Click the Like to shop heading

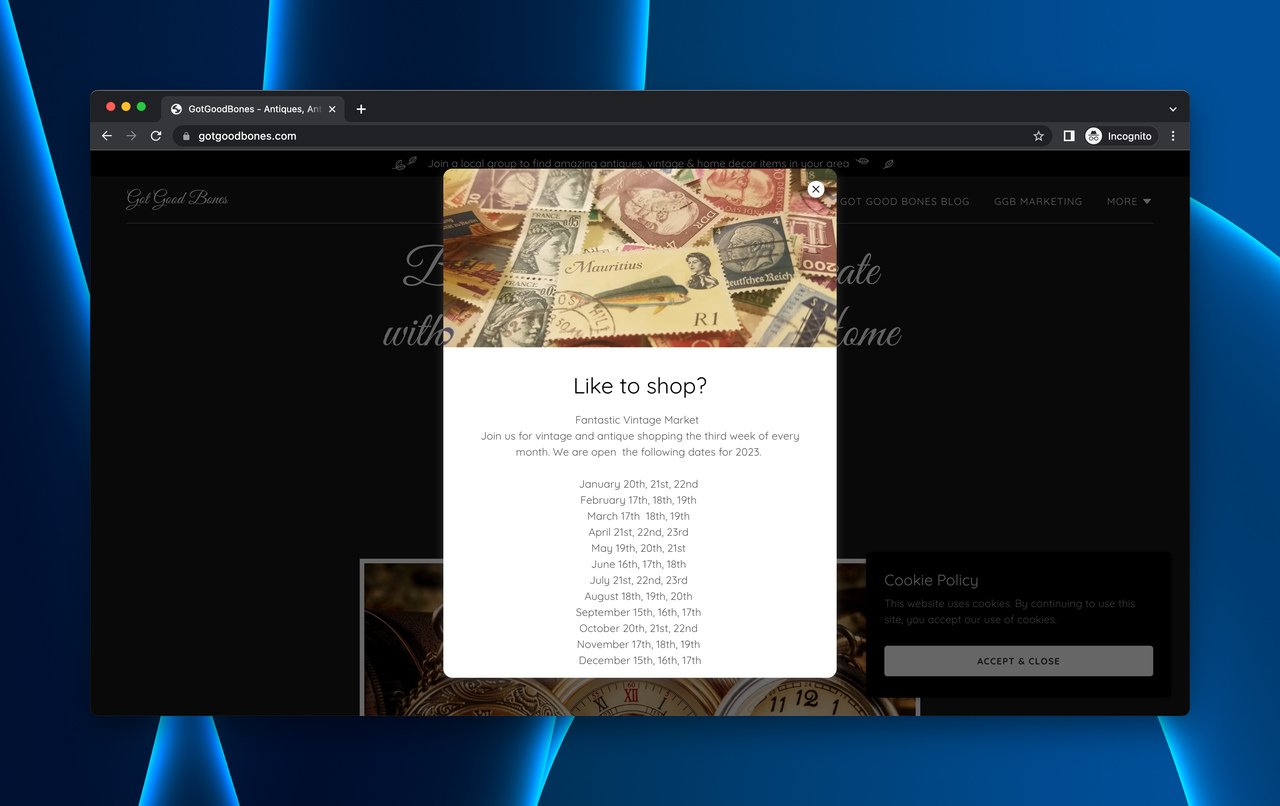[640, 386]
